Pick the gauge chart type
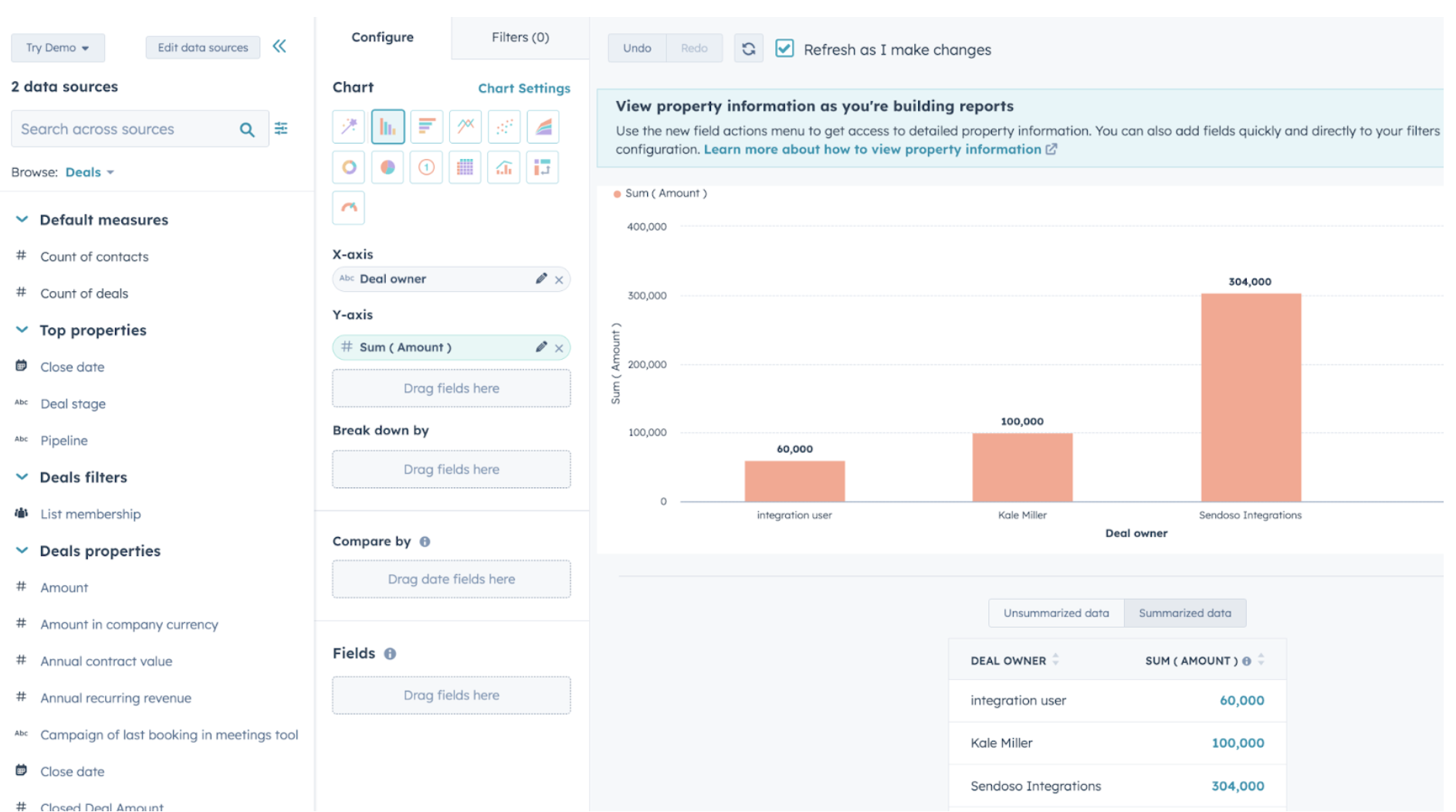The image size is (1456, 812). (348, 207)
